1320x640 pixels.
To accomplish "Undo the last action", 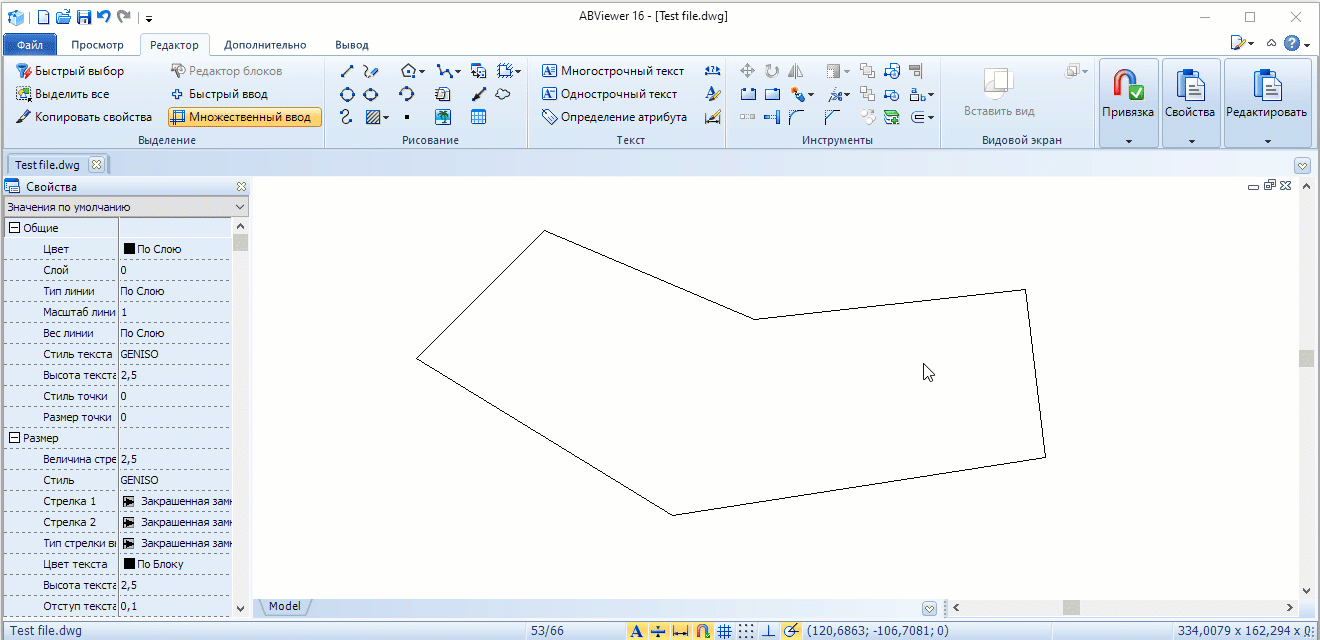I will click(x=104, y=17).
